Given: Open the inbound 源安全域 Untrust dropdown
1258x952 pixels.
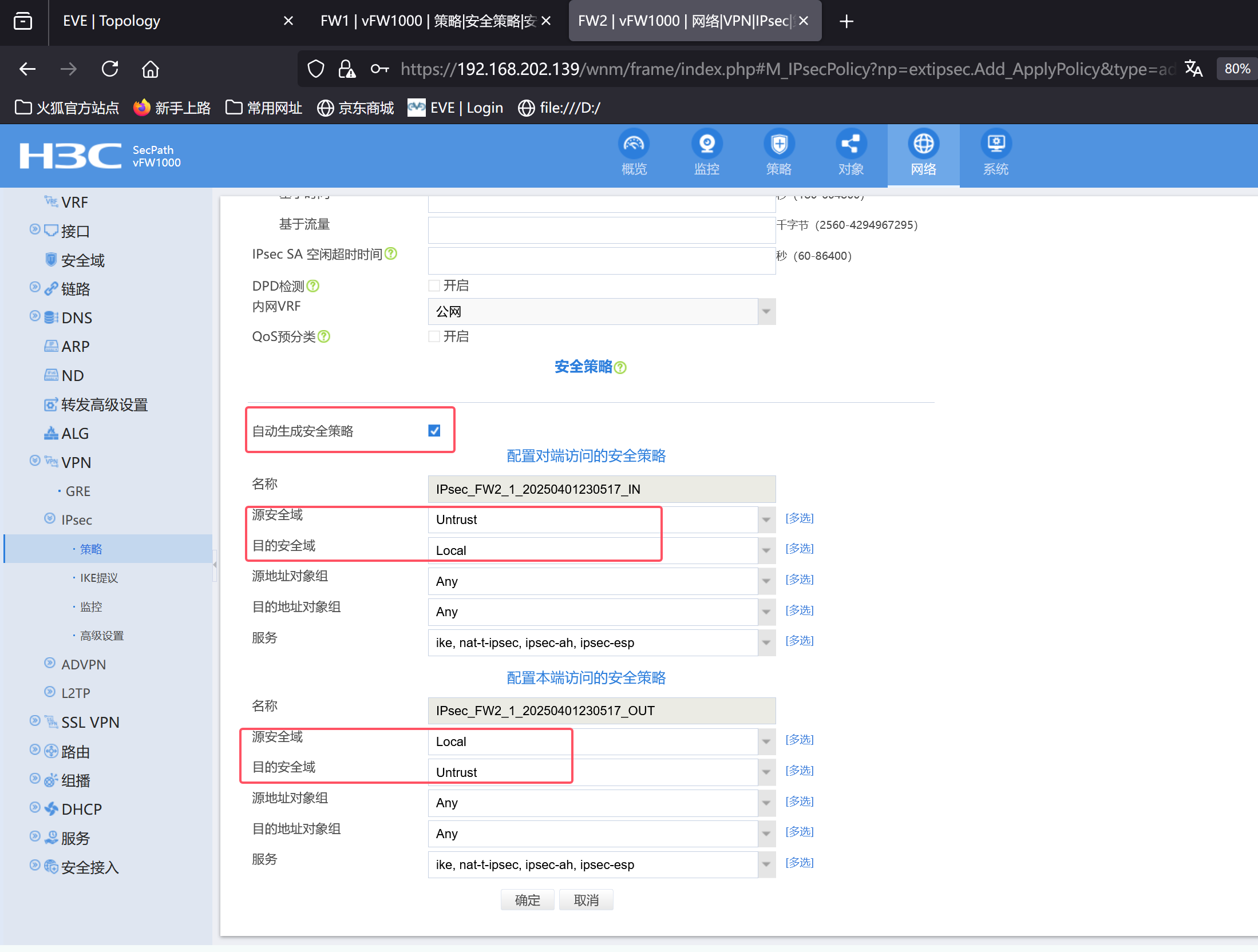Looking at the screenshot, I should tap(766, 519).
